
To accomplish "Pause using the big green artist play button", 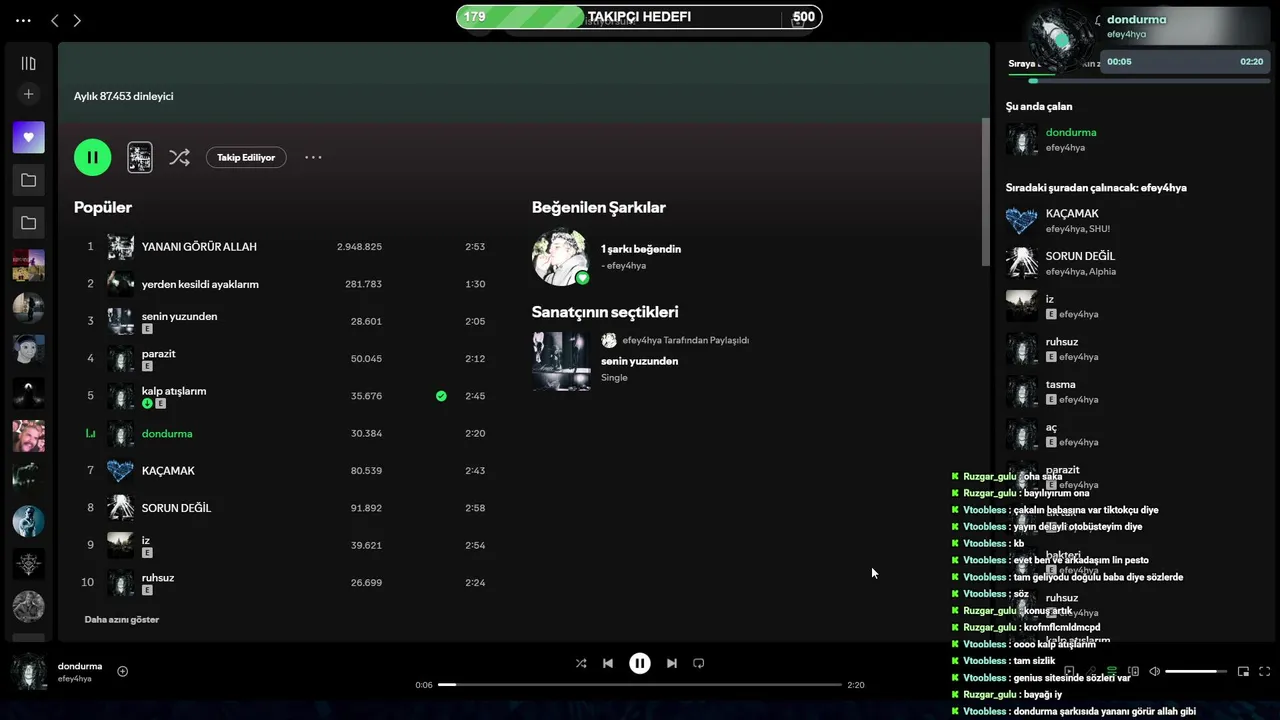I will pos(92,157).
